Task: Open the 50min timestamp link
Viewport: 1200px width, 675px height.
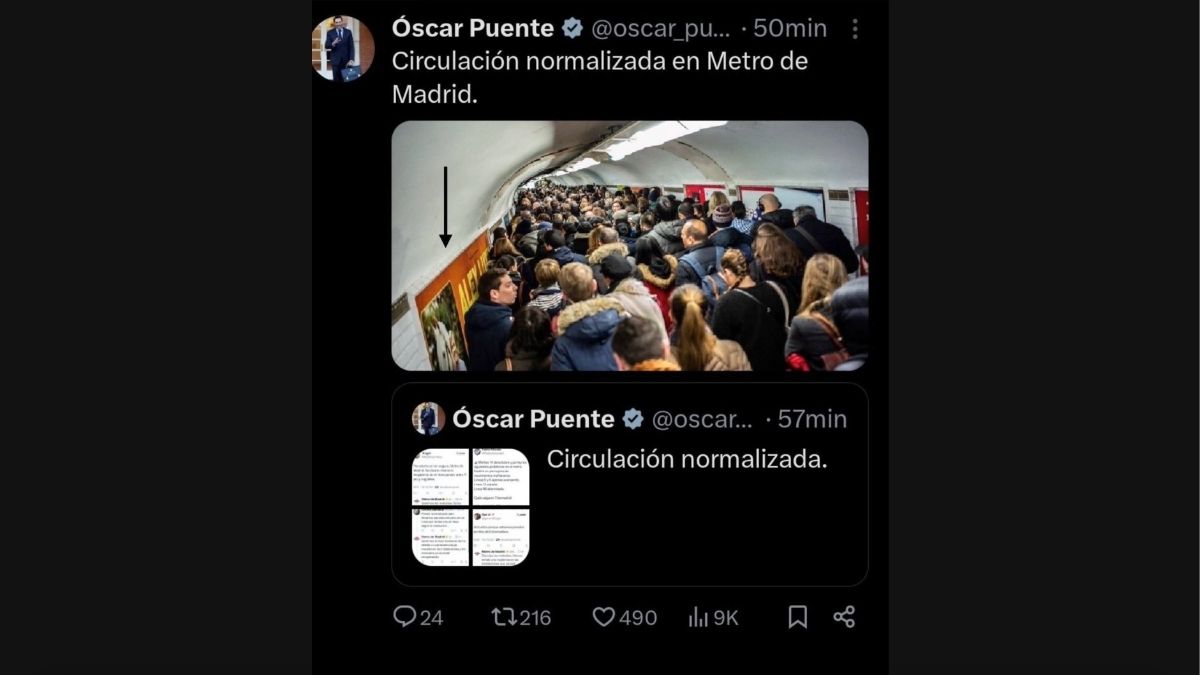Action: coord(790,29)
